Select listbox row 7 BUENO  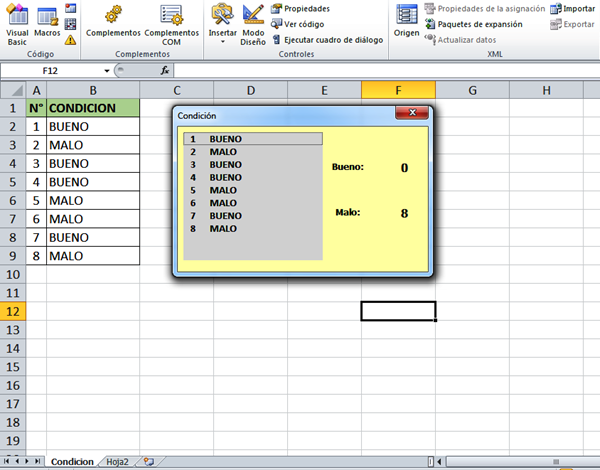click(x=253, y=216)
